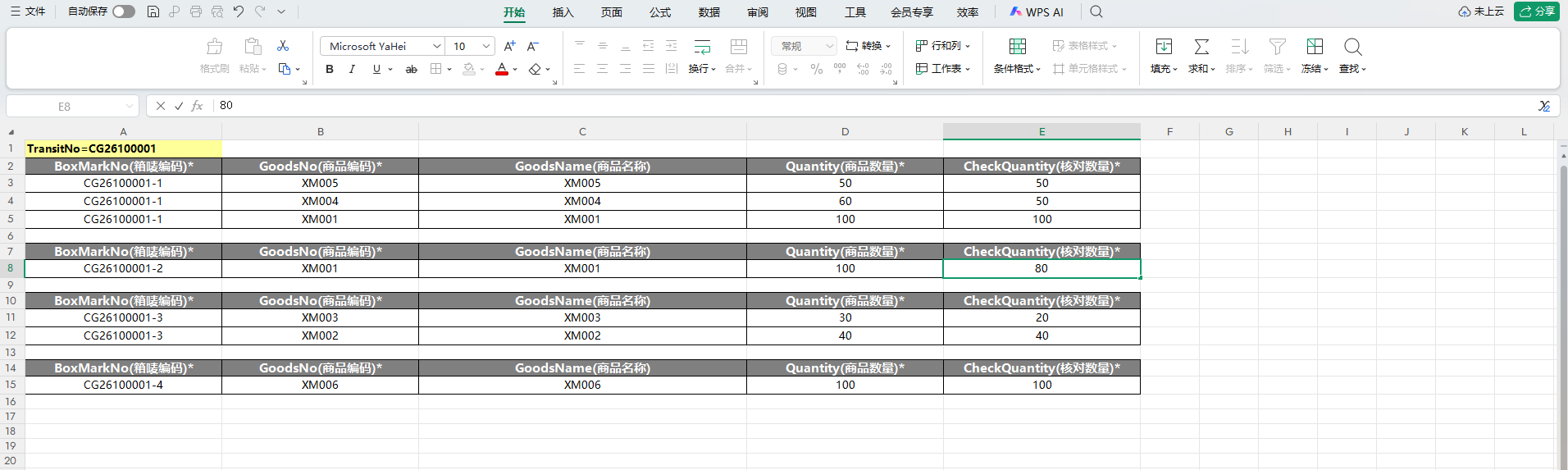1568x470 pixels.
Task: Undo the last action
Action: point(239,11)
